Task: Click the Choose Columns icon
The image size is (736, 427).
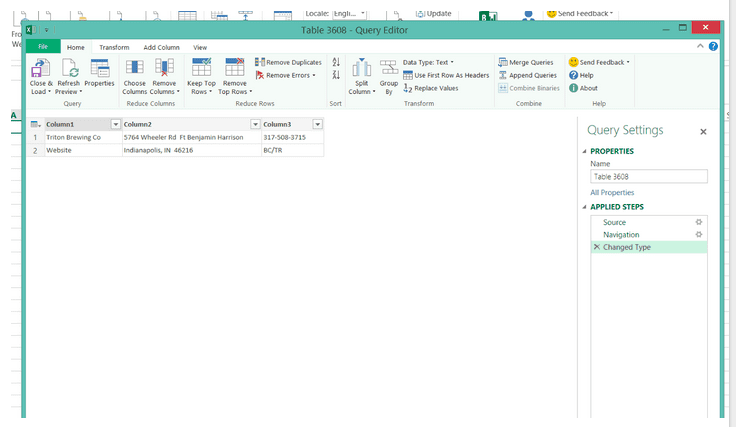Action: pos(135,69)
